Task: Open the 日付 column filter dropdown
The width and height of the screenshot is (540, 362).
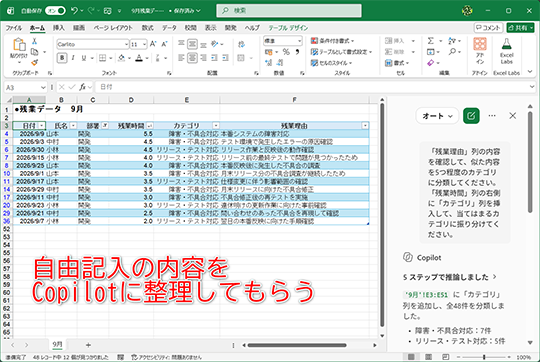Action: coord(42,126)
